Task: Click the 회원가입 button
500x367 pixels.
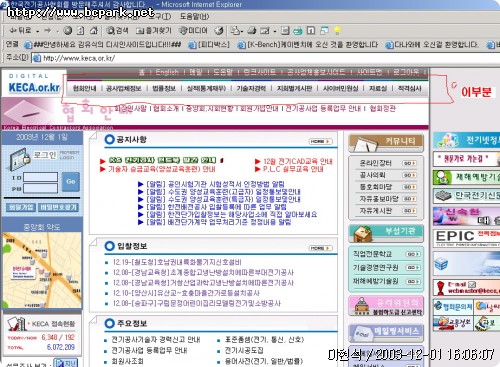Action: pos(21,207)
